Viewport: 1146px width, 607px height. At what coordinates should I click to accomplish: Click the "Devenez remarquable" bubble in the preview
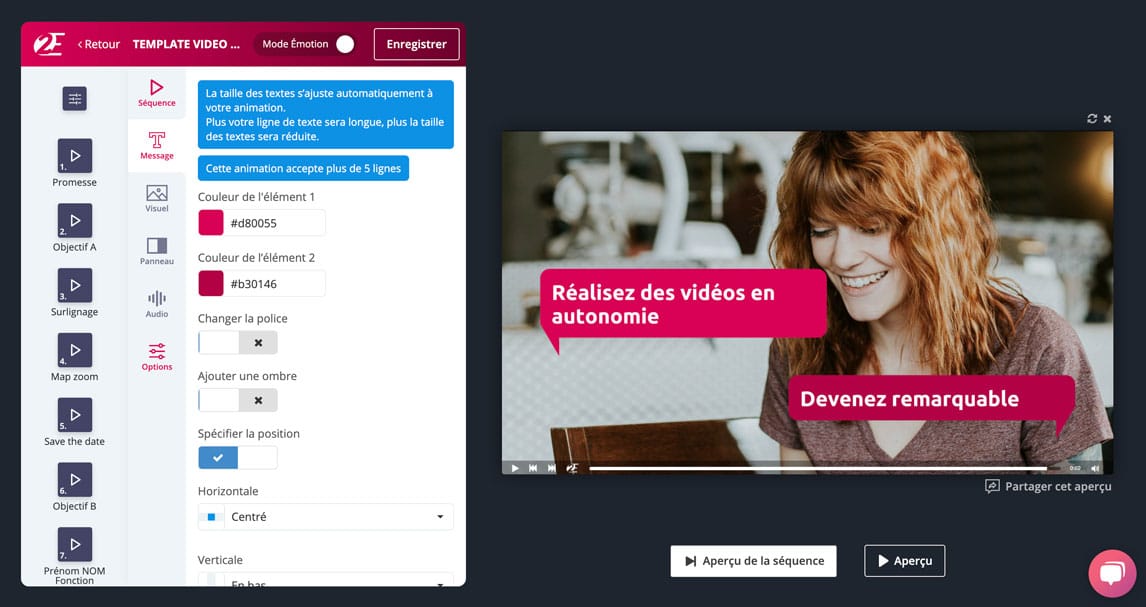[931, 399]
